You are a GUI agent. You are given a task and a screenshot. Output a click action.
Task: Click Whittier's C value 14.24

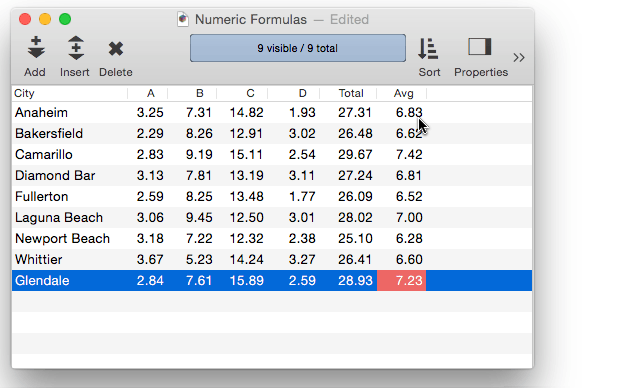[x=247, y=259]
